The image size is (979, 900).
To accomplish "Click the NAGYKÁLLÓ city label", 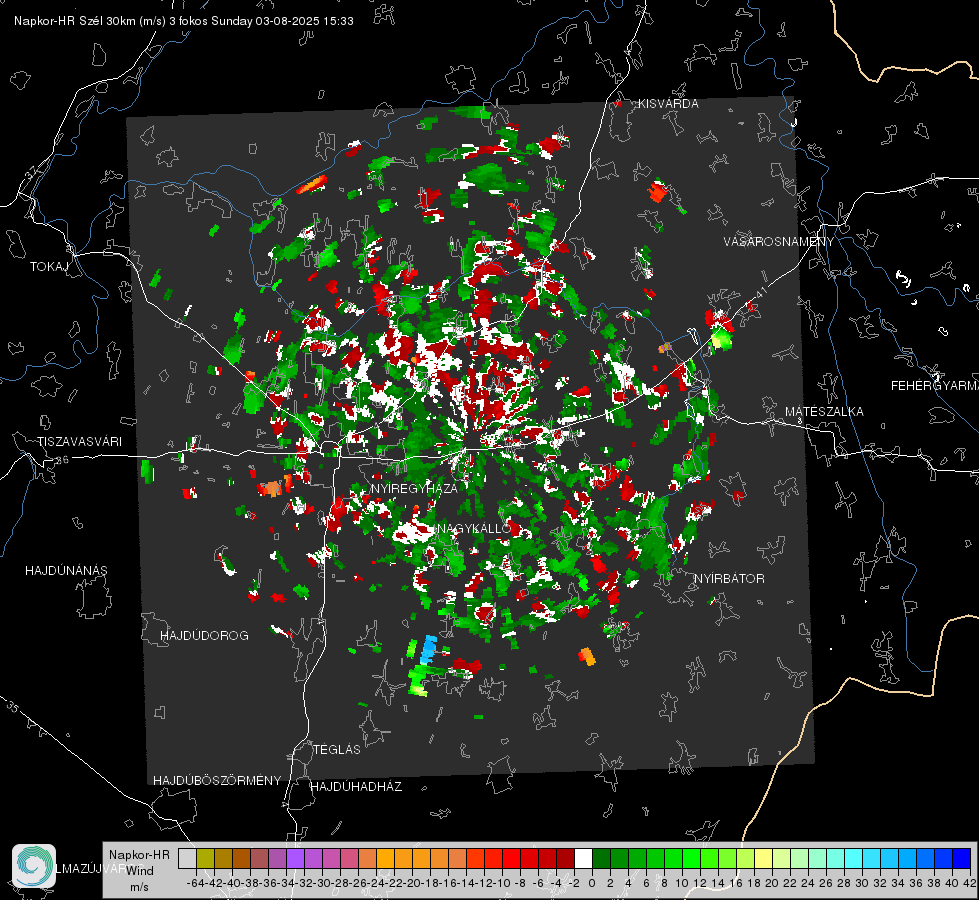I will pos(474,529).
